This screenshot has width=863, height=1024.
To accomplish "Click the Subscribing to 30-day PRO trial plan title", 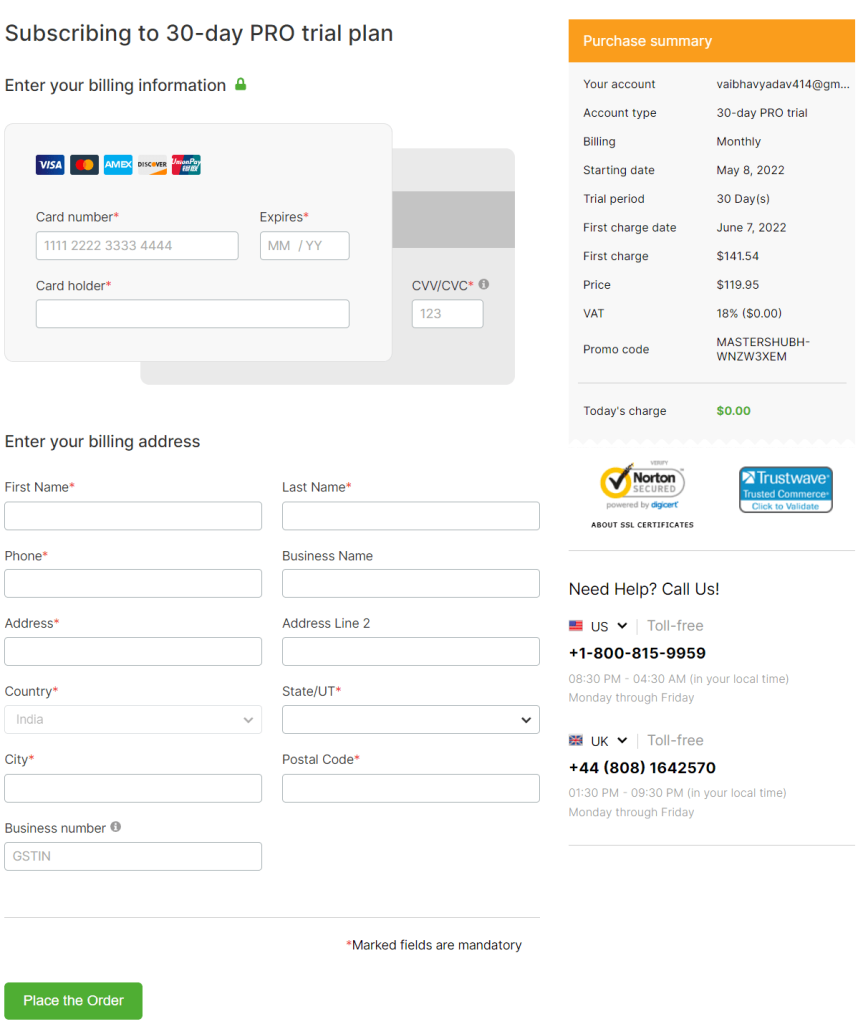I will pyautogui.click(x=199, y=33).
